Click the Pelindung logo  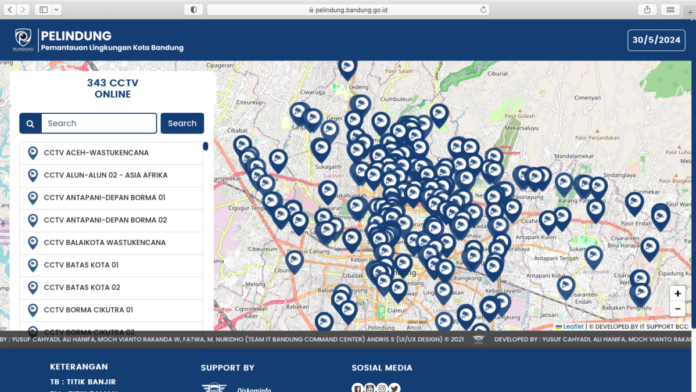[x=23, y=40]
